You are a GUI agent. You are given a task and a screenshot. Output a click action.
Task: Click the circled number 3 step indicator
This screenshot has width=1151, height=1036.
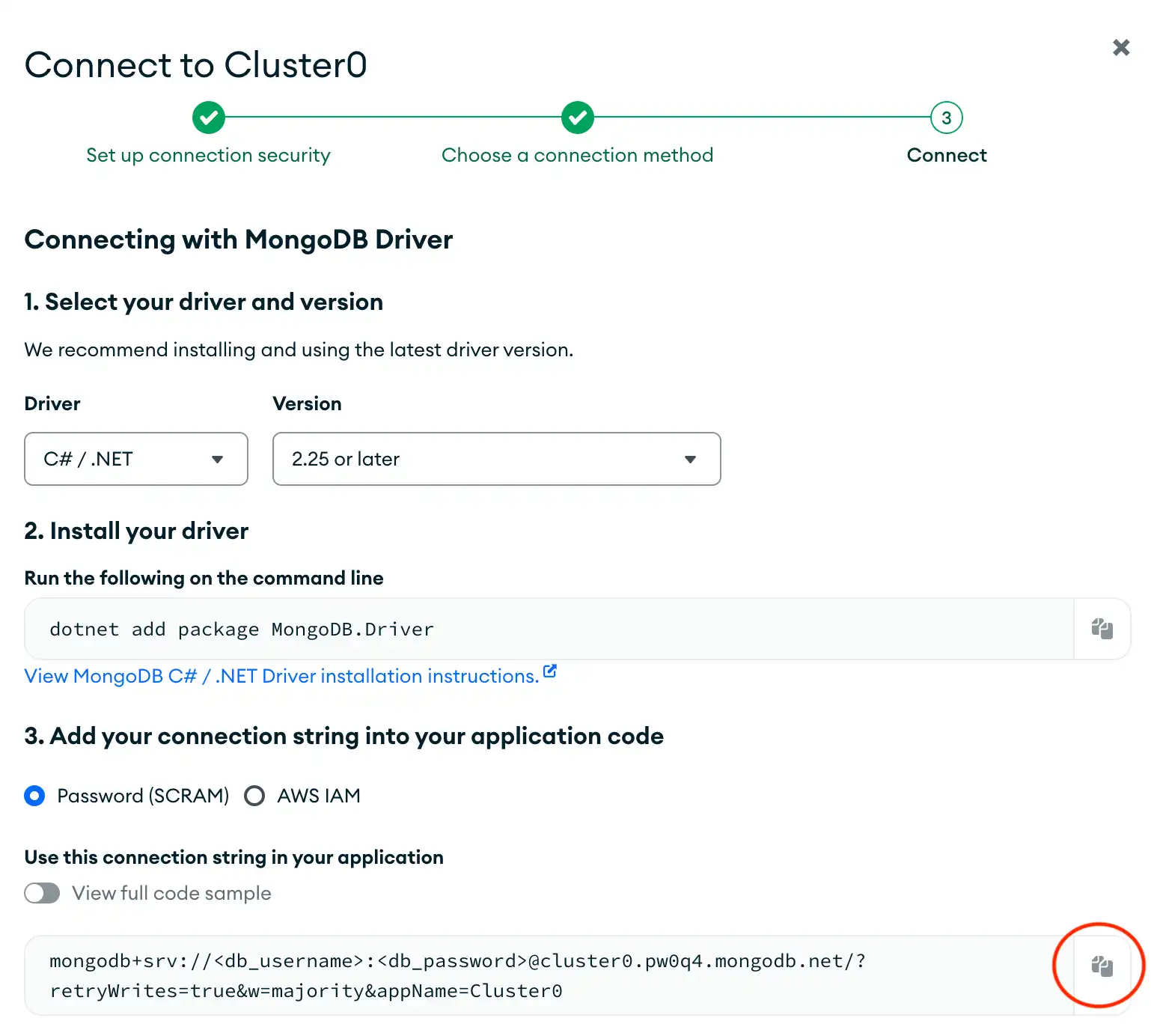(x=946, y=118)
